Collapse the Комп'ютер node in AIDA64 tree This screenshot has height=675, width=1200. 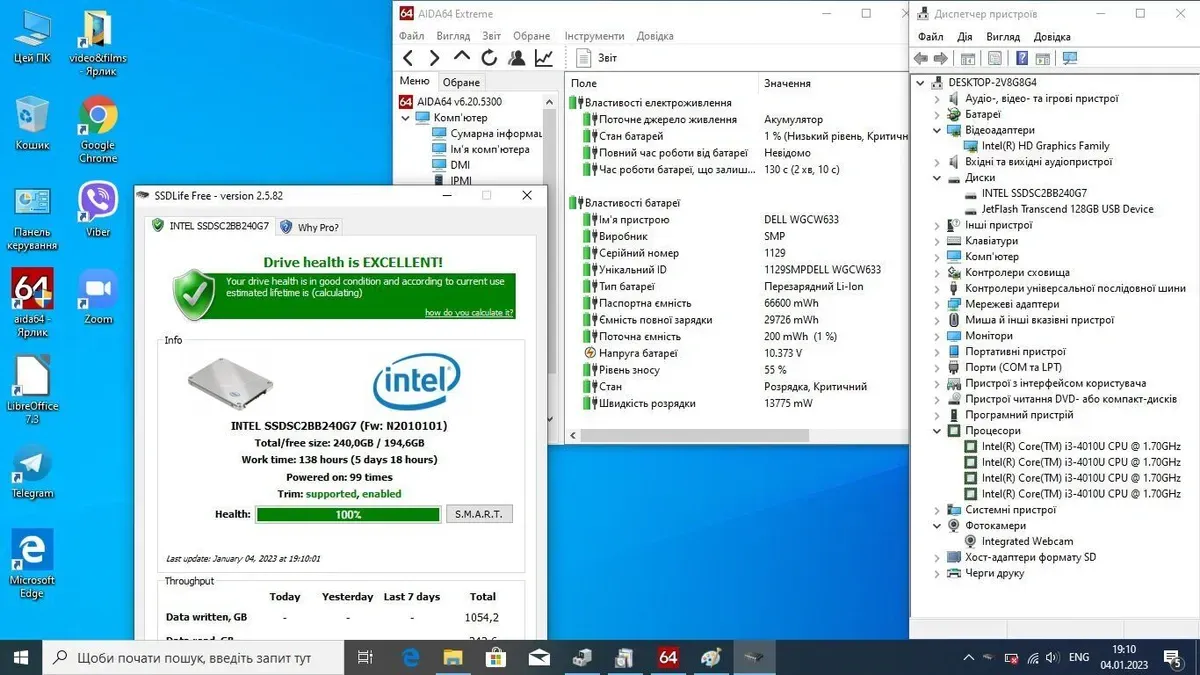pyautogui.click(x=406, y=118)
